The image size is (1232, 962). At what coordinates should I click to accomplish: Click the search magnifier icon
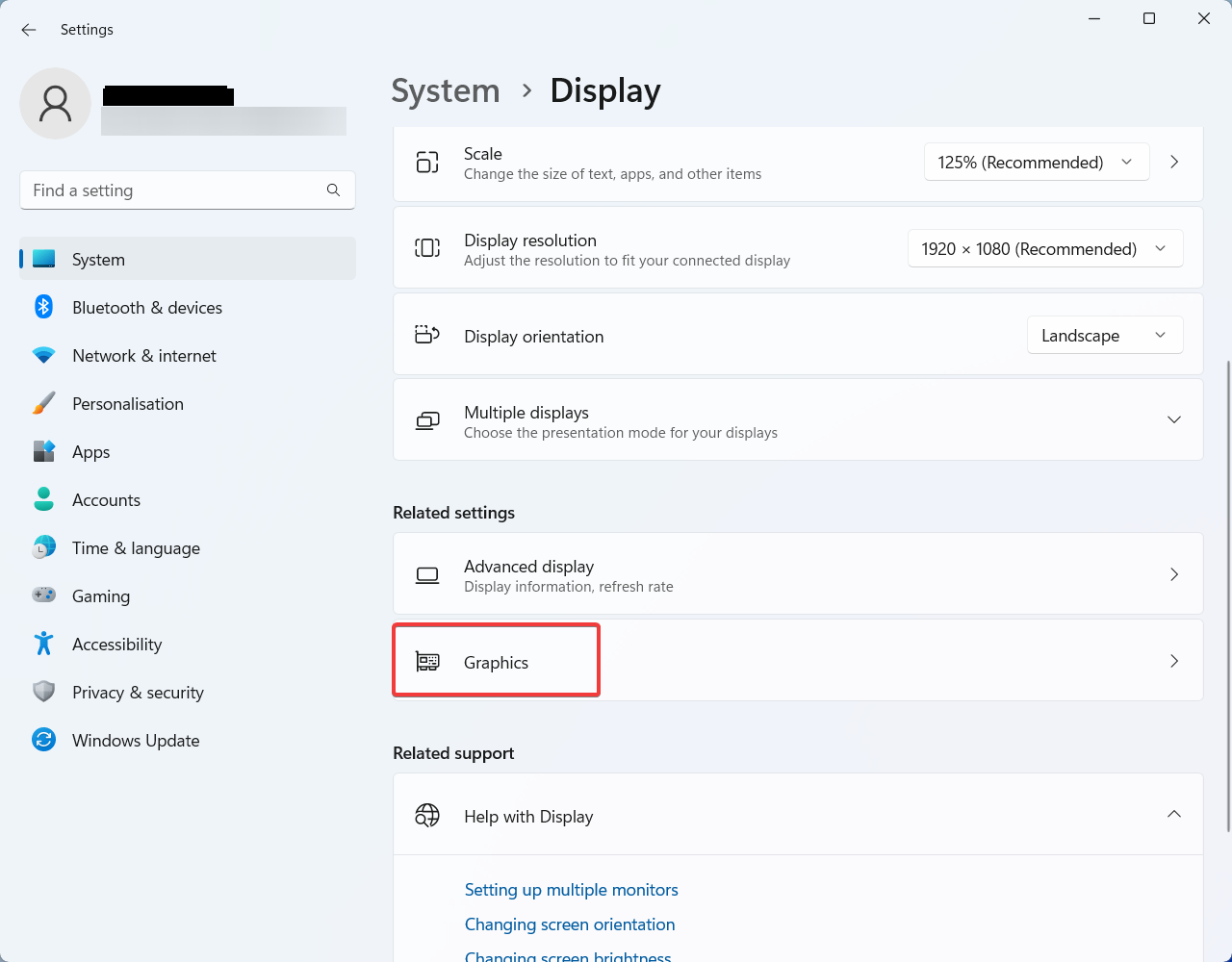[333, 190]
